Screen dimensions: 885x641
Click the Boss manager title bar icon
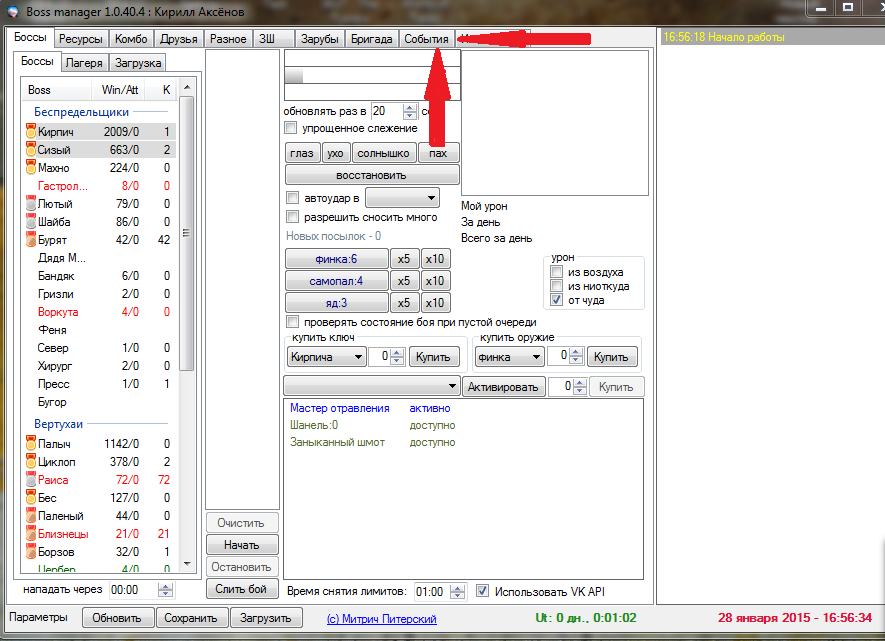[x=12, y=11]
